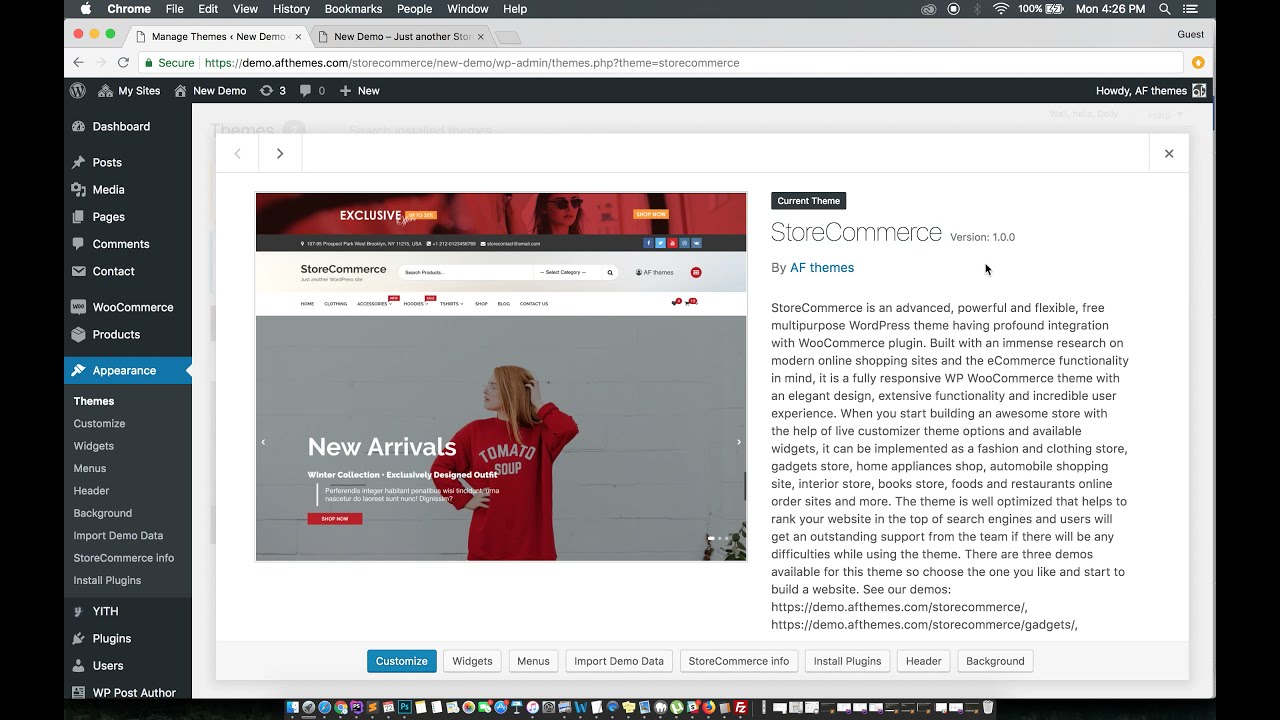Screen dimensions: 1280x720
Task: Open Themes in the Appearance submenu
Action: (x=94, y=401)
